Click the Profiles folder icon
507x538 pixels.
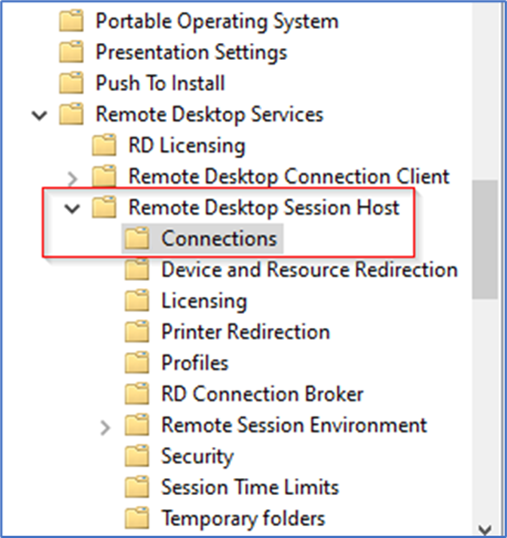[137, 362]
